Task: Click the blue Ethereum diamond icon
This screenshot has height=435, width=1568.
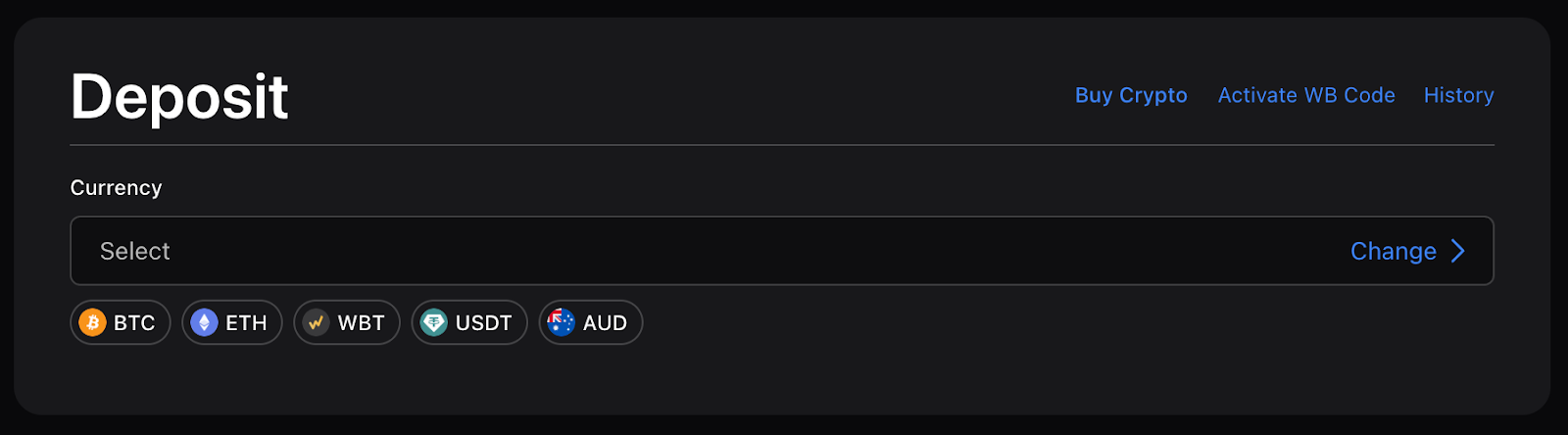Action: 204,322
